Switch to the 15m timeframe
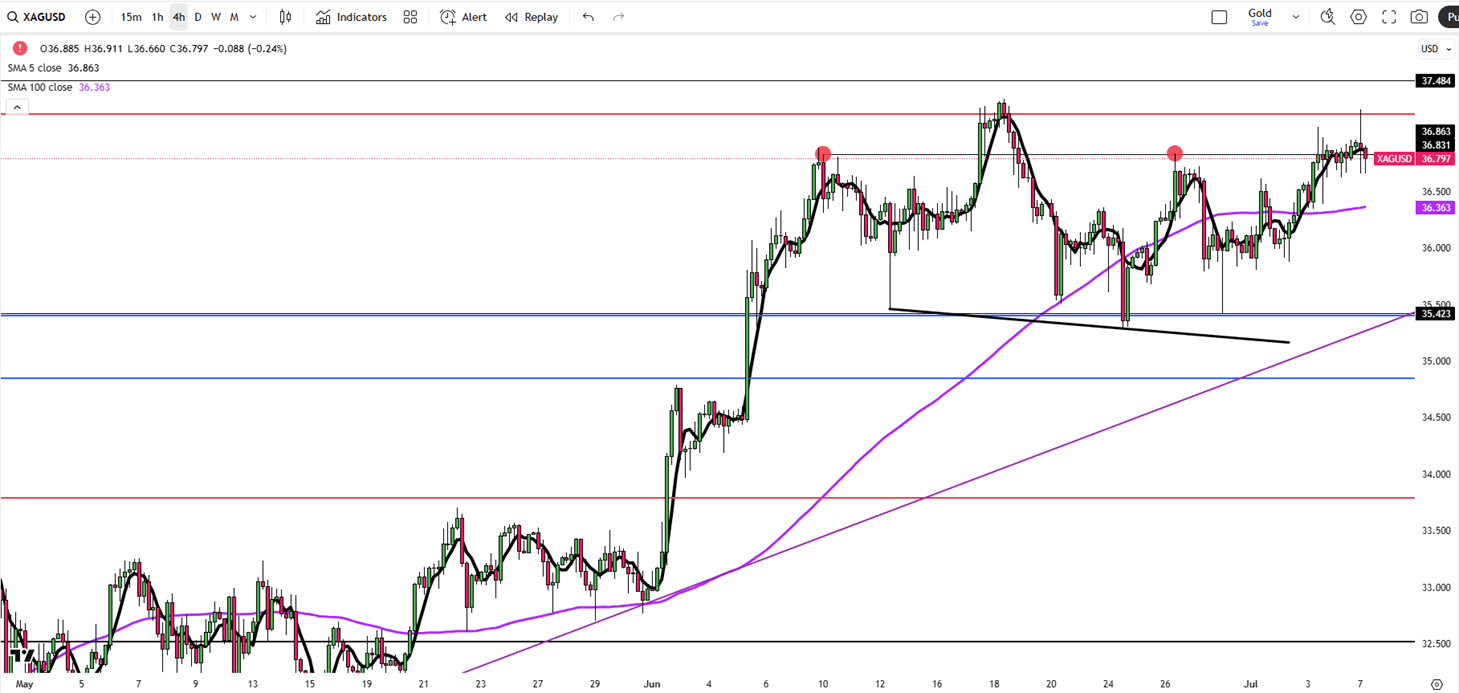The height and width of the screenshot is (693, 1459). click(131, 17)
